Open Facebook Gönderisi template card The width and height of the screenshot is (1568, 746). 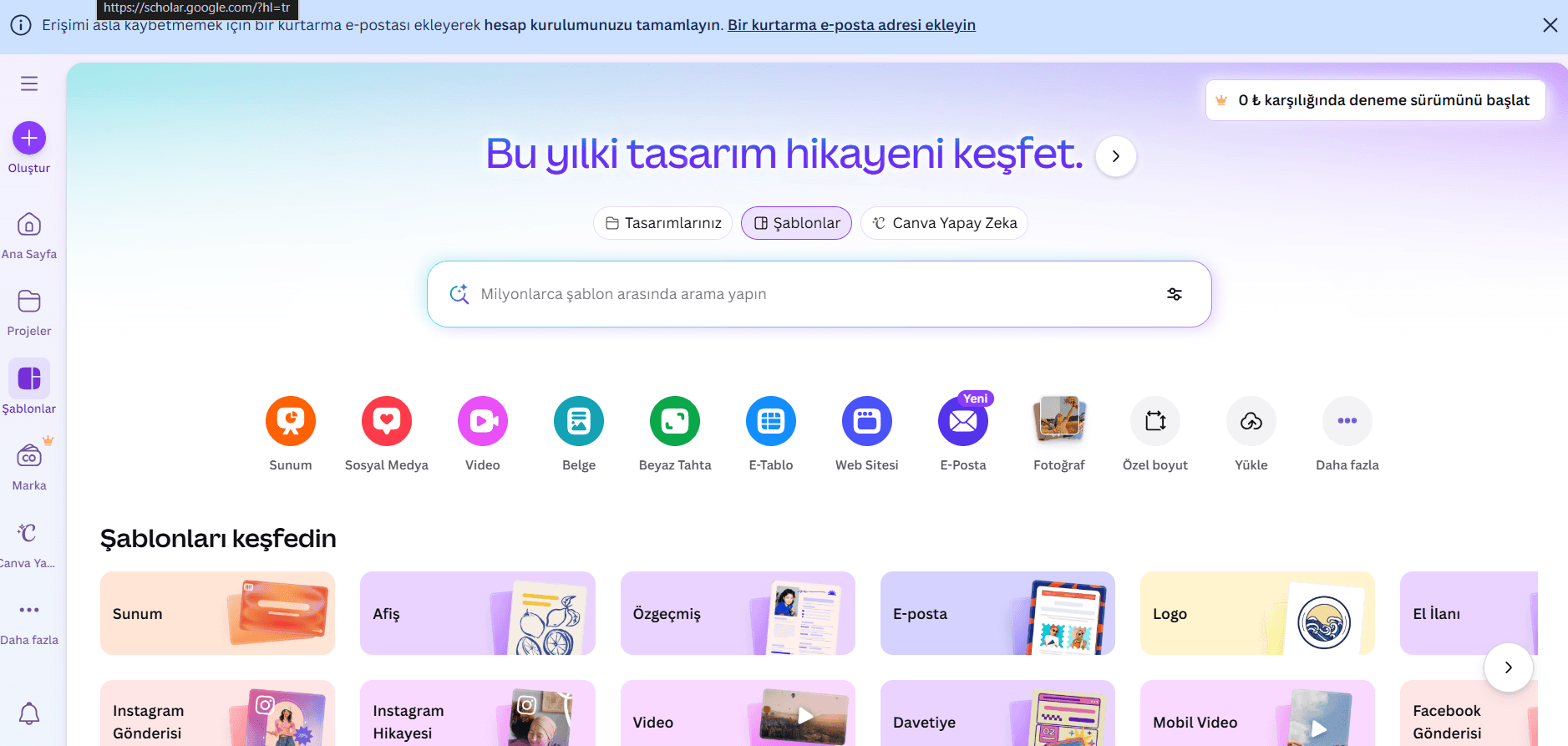tap(1469, 713)
